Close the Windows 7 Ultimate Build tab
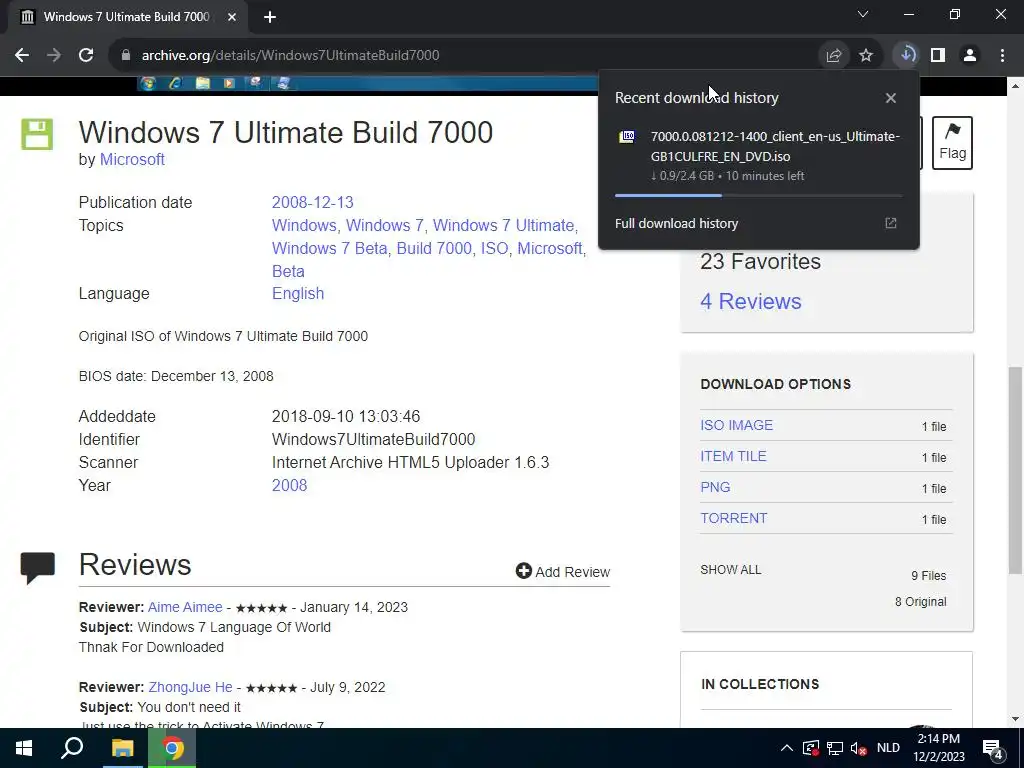This screenshot has width=1024, height=768. tap(232, 17)
